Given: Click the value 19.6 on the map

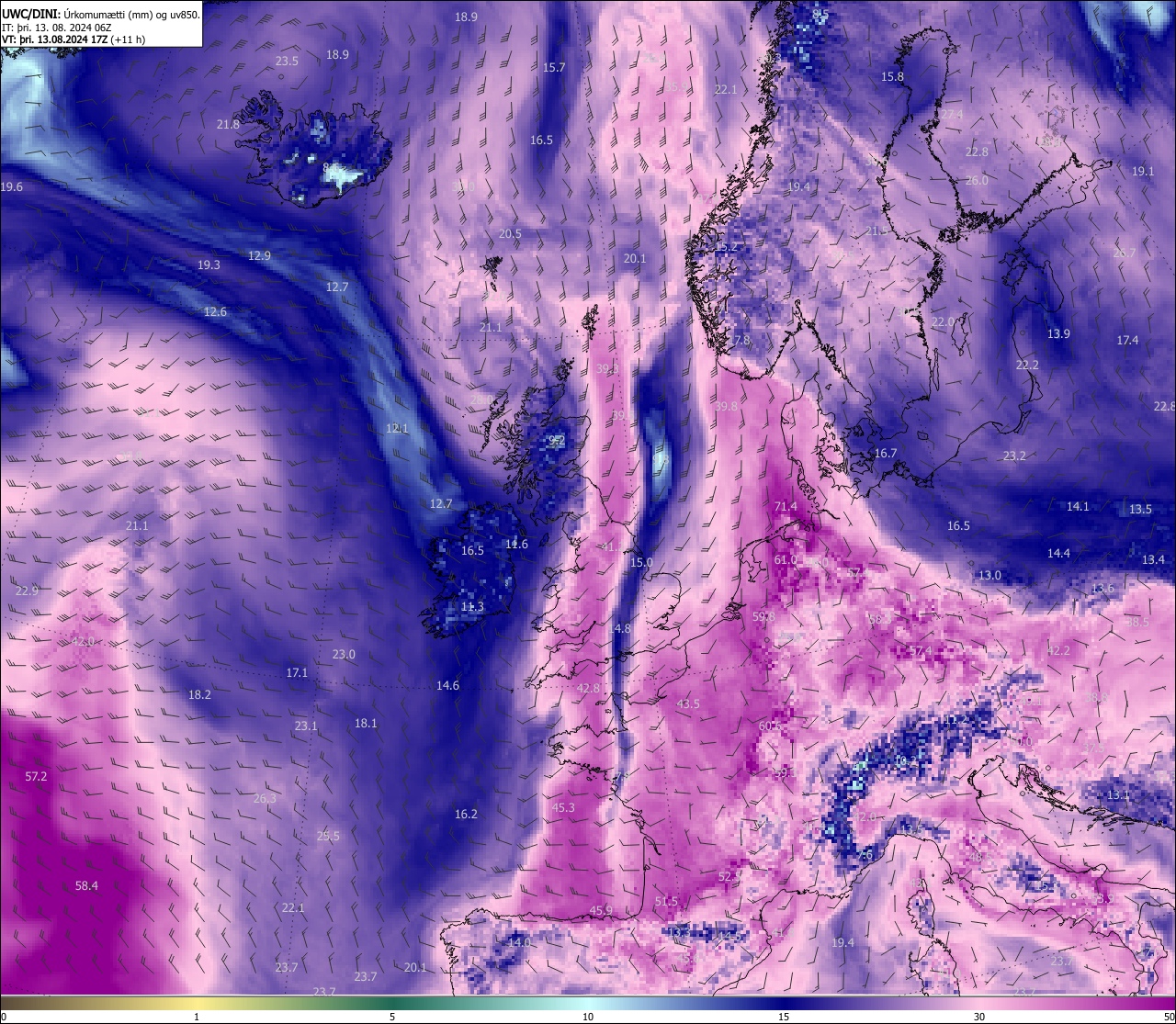Looking at the screenshot, I should [x=12, y=186].
